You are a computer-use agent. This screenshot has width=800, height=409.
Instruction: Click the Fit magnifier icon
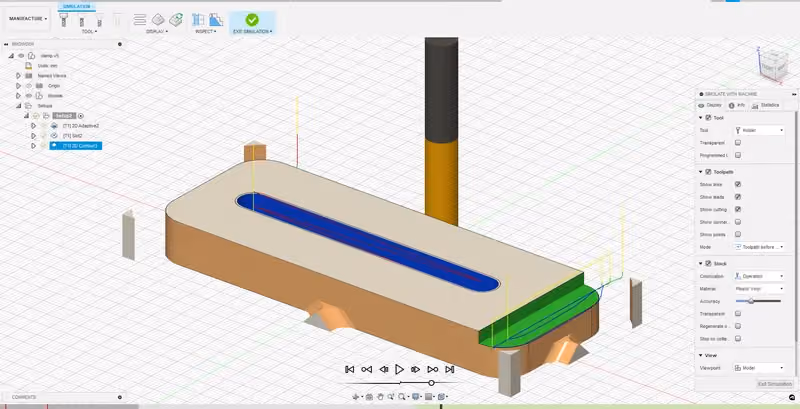click(x=403, y=397)
